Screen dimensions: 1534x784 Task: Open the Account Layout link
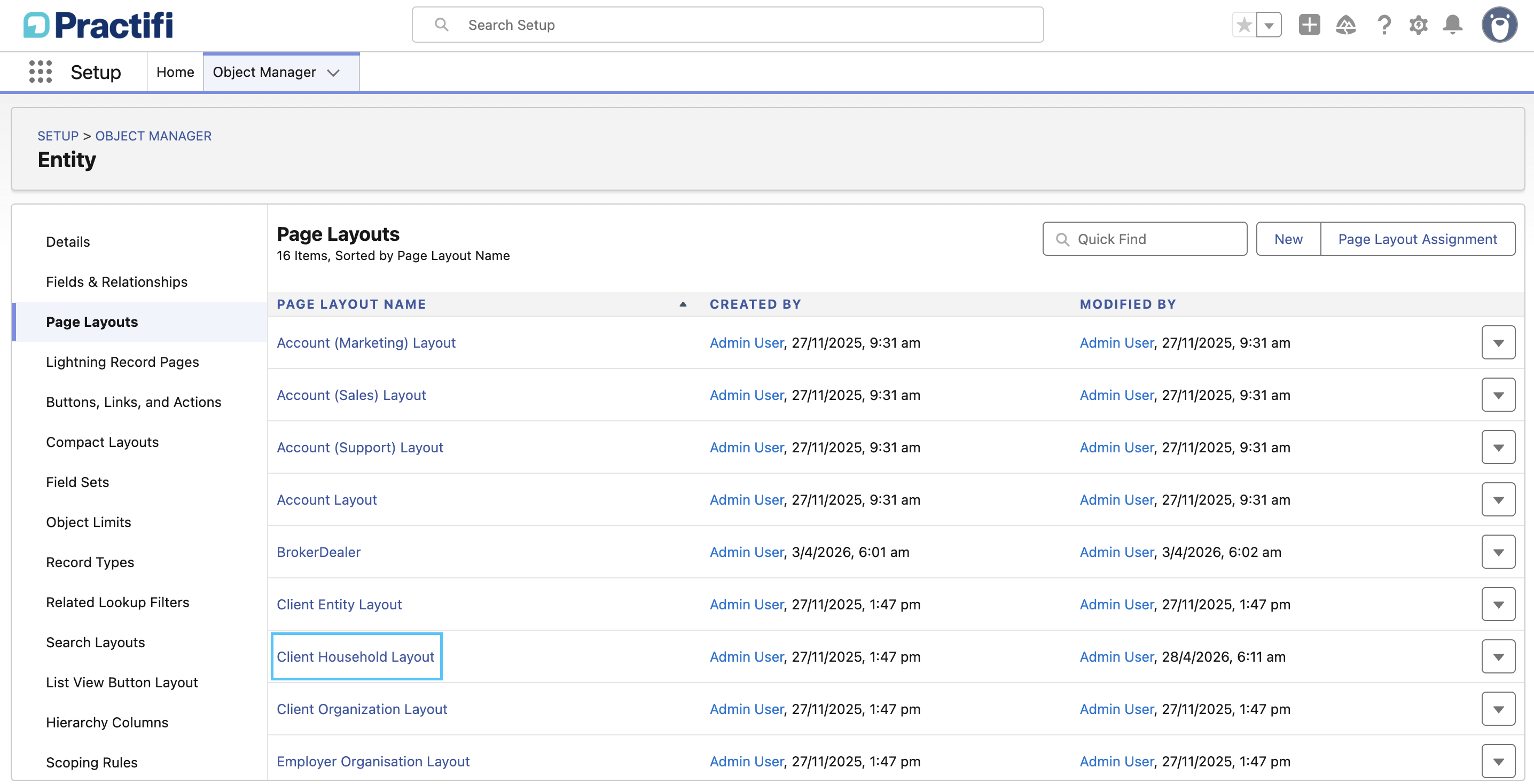coord(327,499)
